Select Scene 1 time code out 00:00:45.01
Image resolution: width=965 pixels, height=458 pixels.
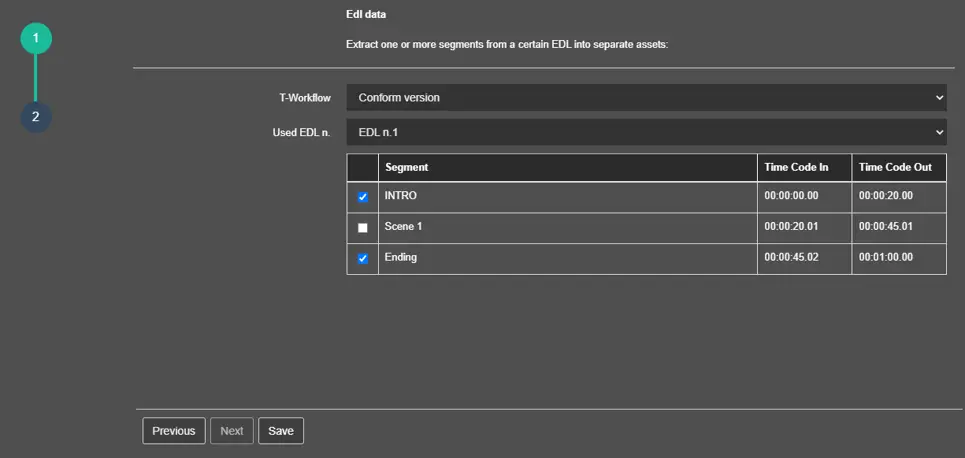click(886, 227)
